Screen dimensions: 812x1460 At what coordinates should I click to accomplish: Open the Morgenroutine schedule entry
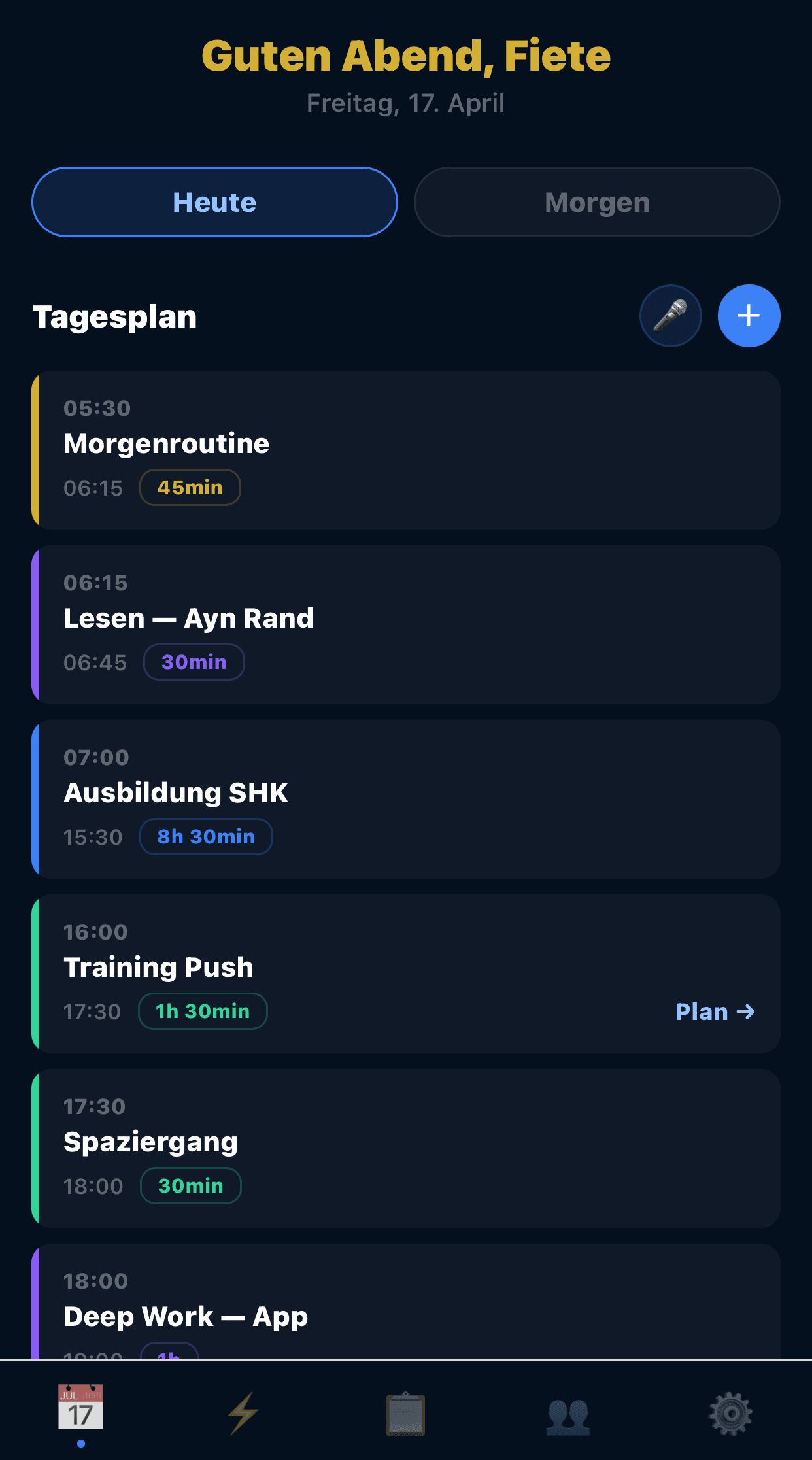(x=405, y=450)
